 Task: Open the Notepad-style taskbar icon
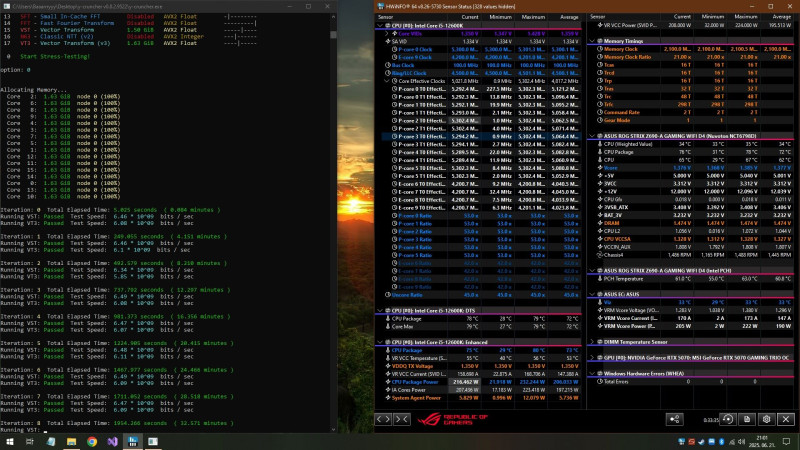coord(51,441)
